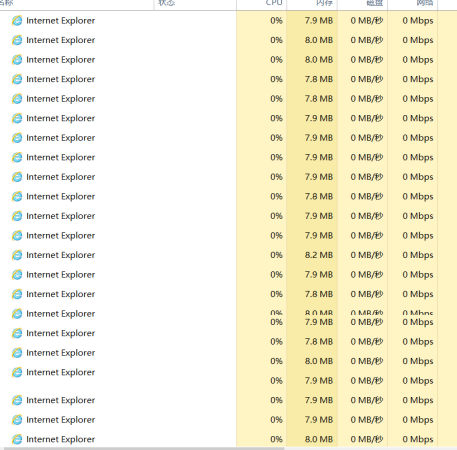This screenshot has width=457, height=450.
Task: Click the 状态 status column header
Action: [x=167, y=3]
